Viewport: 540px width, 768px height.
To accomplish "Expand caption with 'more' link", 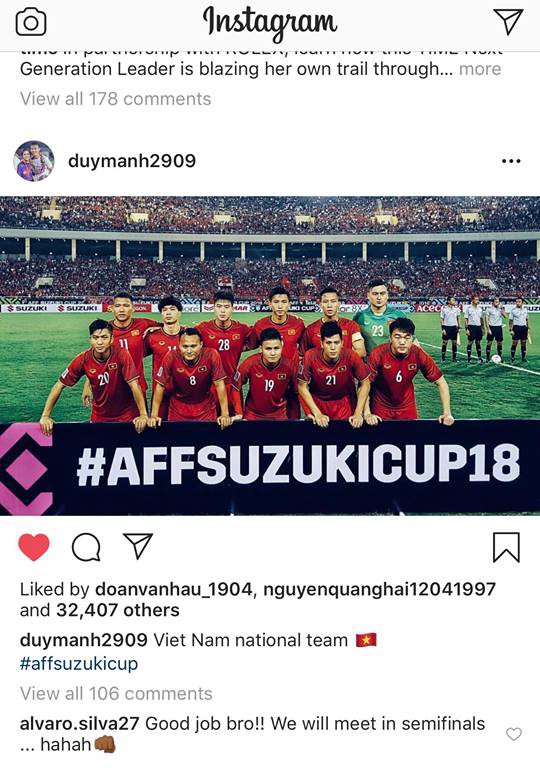I will pos(480,69).
